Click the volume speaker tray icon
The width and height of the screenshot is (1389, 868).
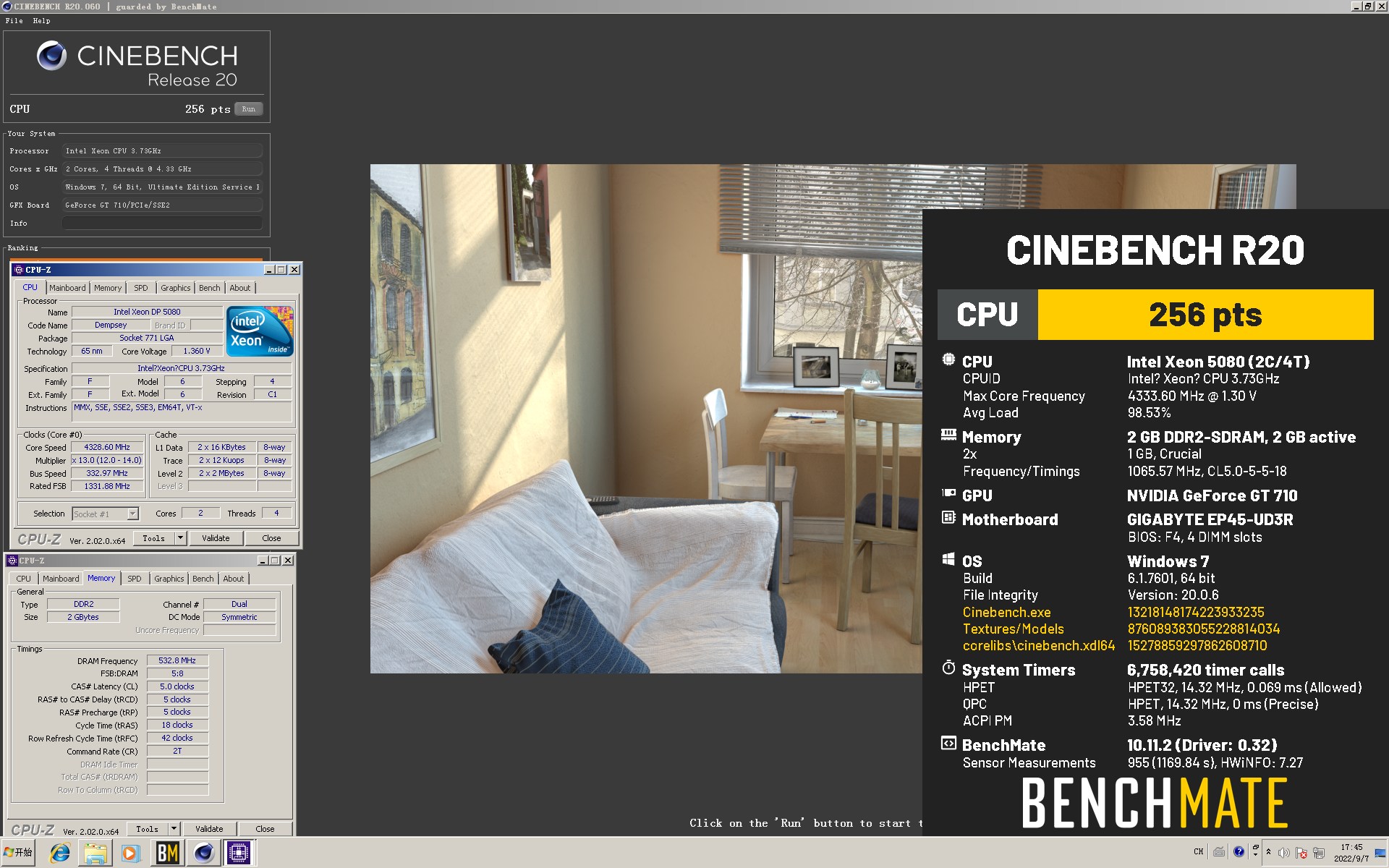(1284, 853)
